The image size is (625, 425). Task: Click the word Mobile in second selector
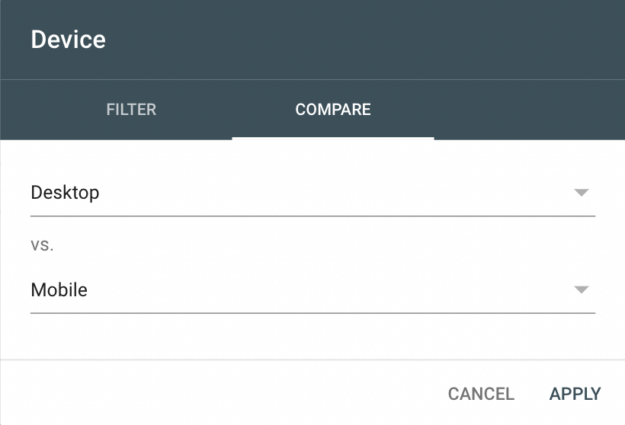[x=59, y=290]
